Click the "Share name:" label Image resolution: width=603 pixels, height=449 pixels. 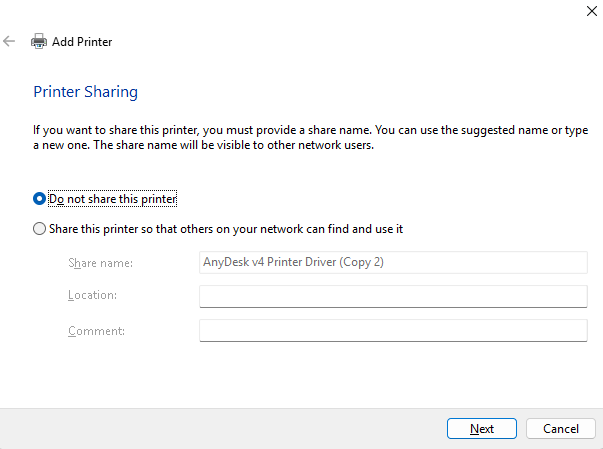[x=100, y=263]
